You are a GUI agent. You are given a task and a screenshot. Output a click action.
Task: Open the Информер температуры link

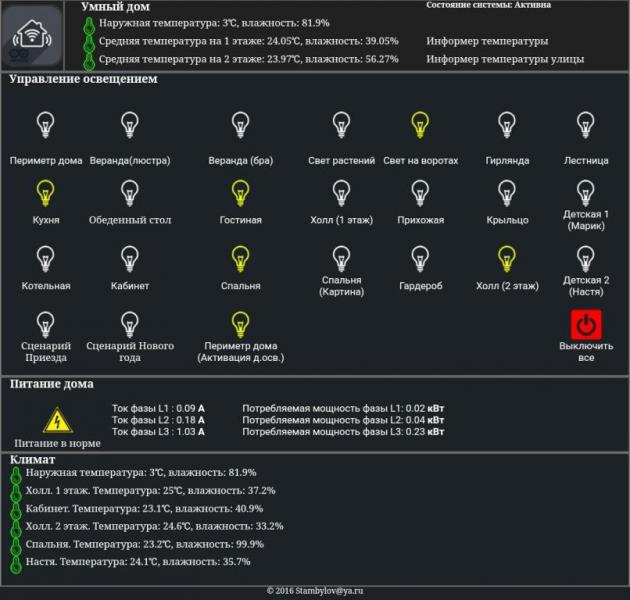pos(487,41)
